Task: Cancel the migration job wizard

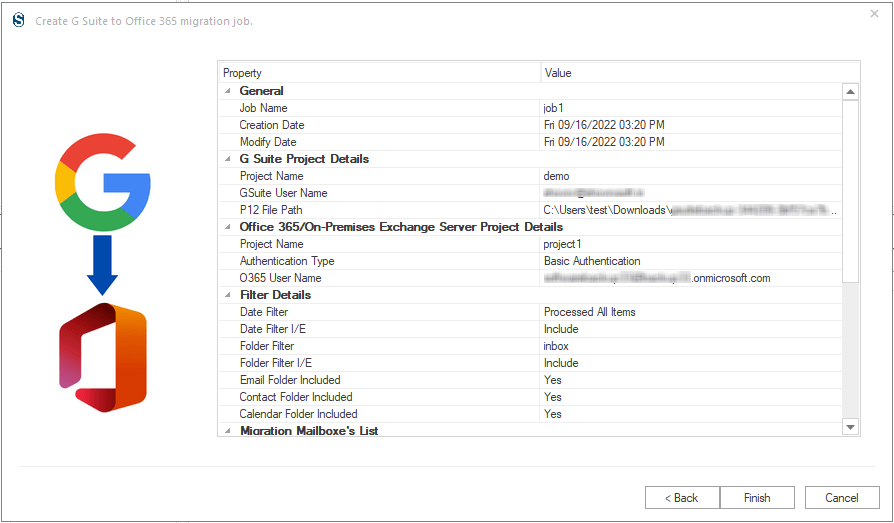Action: click(842, 498)
